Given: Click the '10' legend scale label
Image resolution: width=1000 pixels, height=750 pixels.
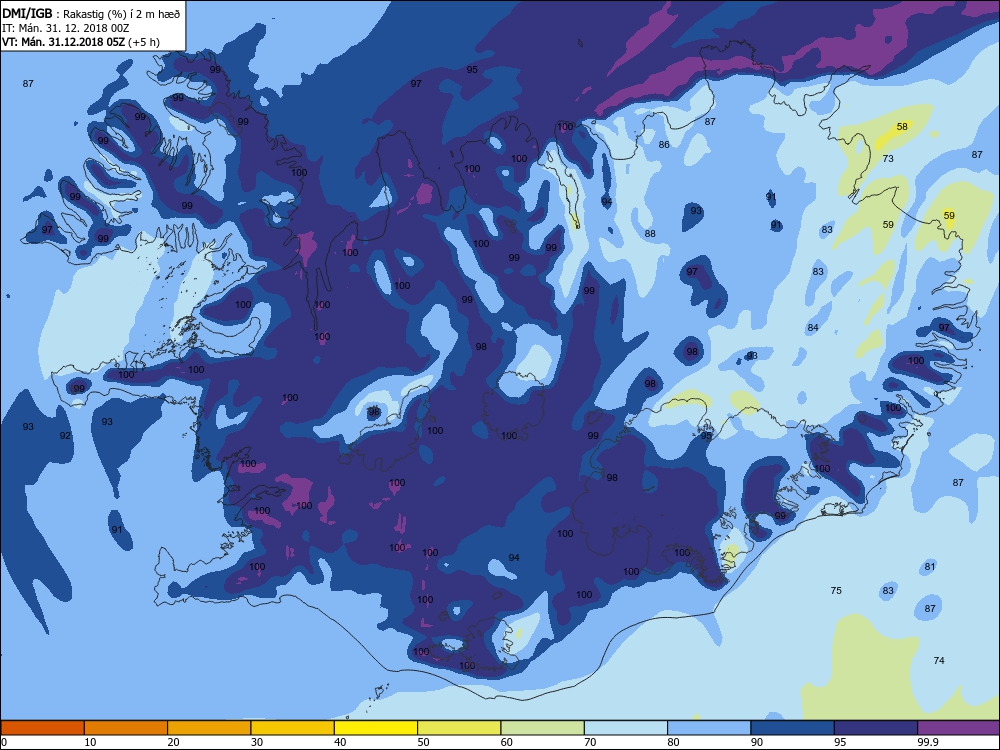Looking at the screenshot, I should click(90, 742).
